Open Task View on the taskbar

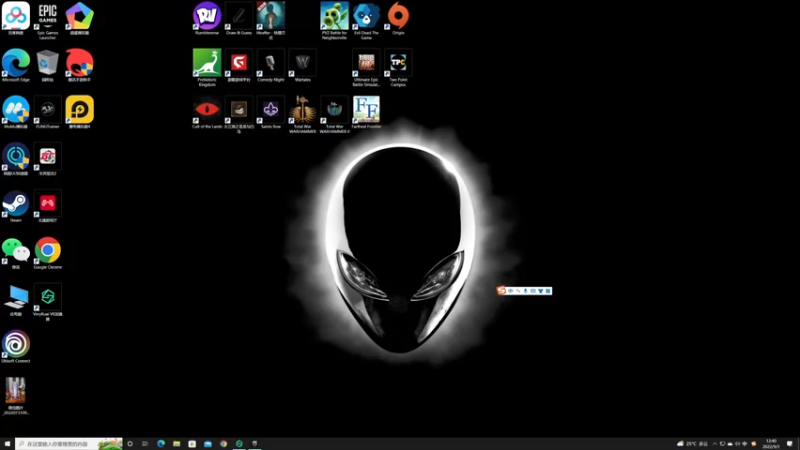pyautogui.click(x=145, y=444)
